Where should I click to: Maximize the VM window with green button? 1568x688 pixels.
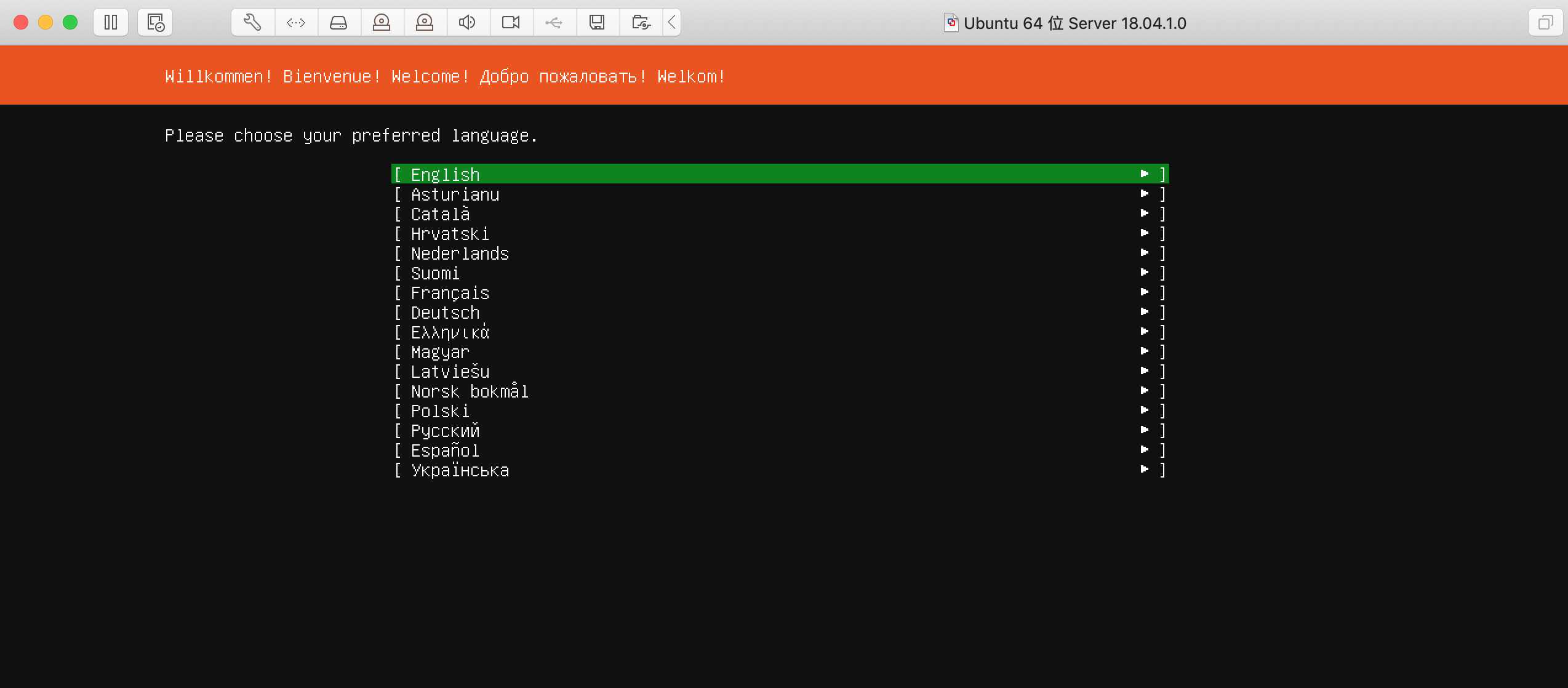70,23
